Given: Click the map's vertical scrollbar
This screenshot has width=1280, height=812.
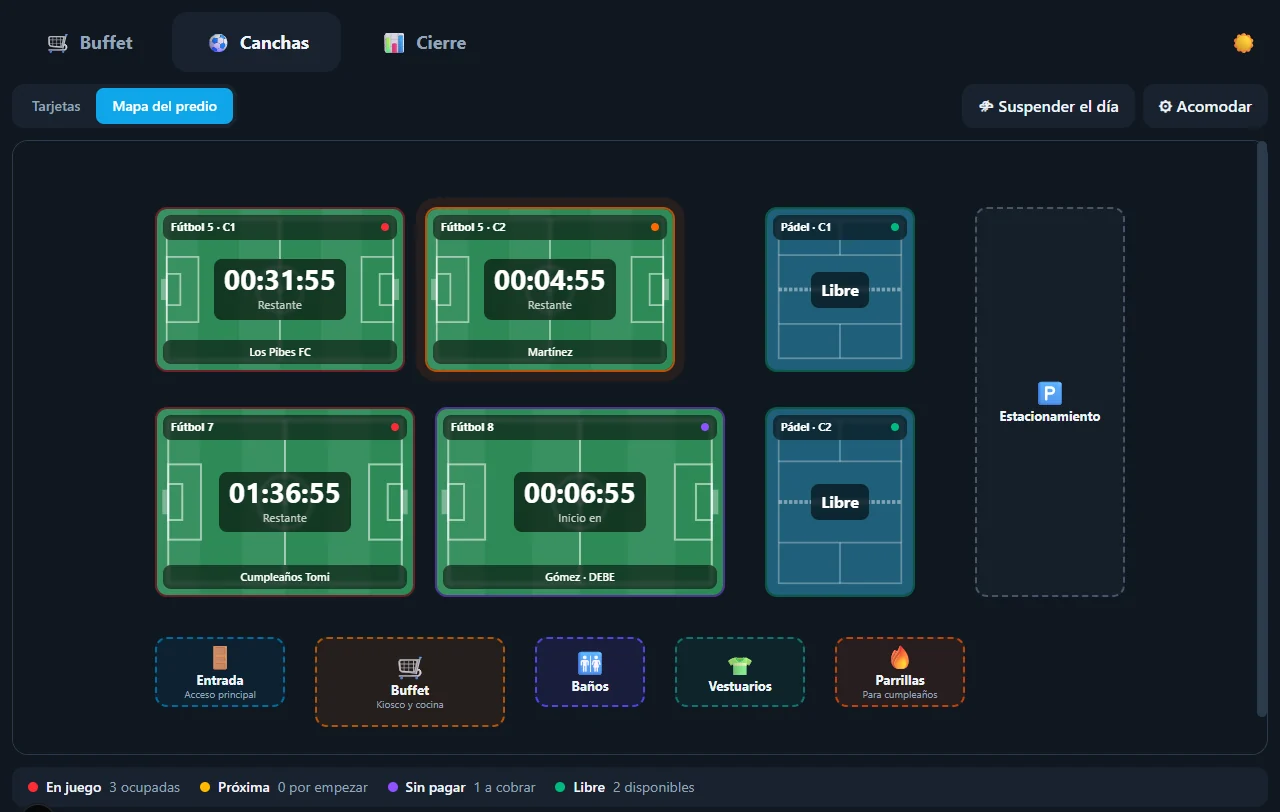Looking at the screenshot, I should click(1262, 430).
